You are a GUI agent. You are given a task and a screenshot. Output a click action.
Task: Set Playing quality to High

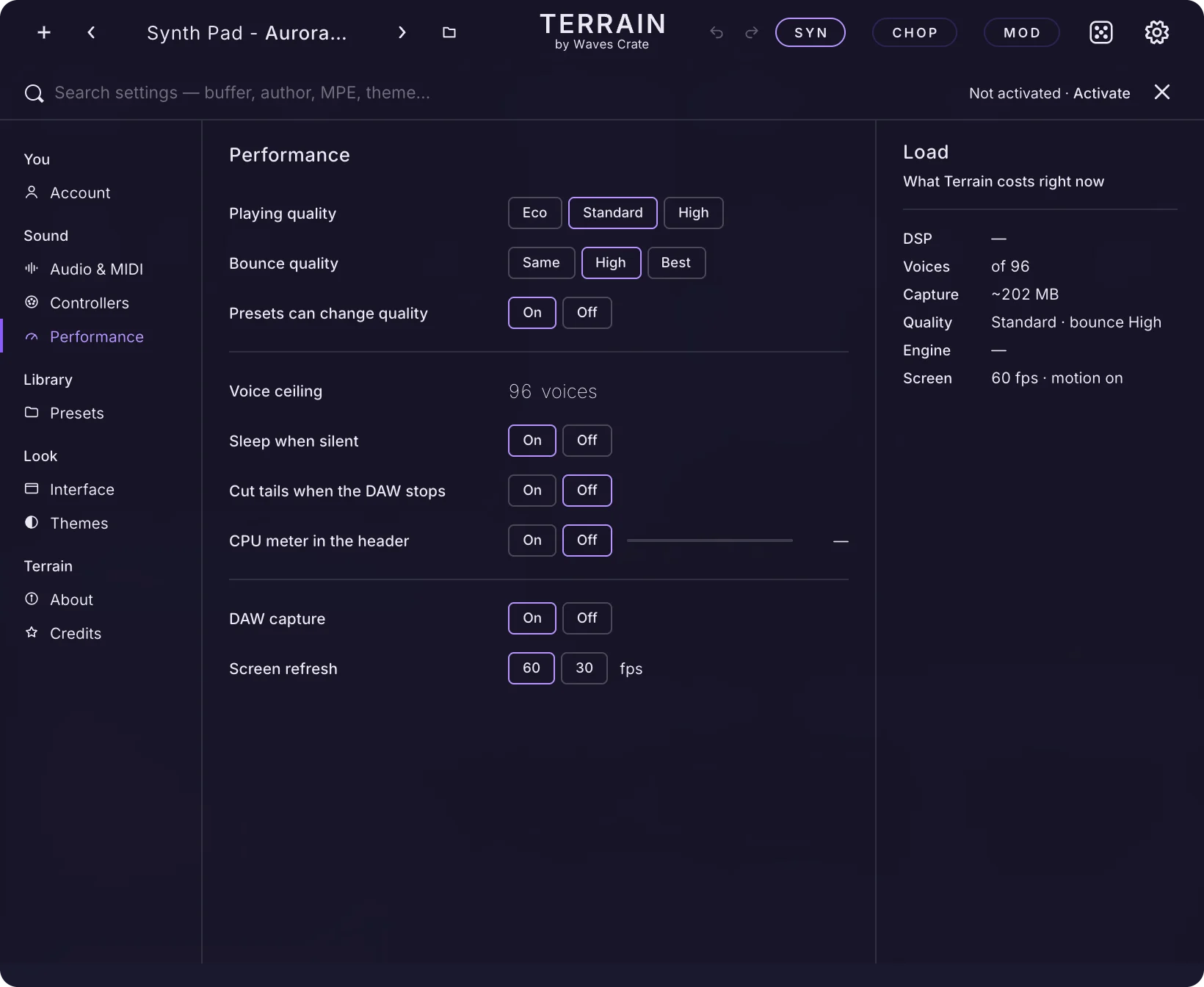[x=694, y=213]
